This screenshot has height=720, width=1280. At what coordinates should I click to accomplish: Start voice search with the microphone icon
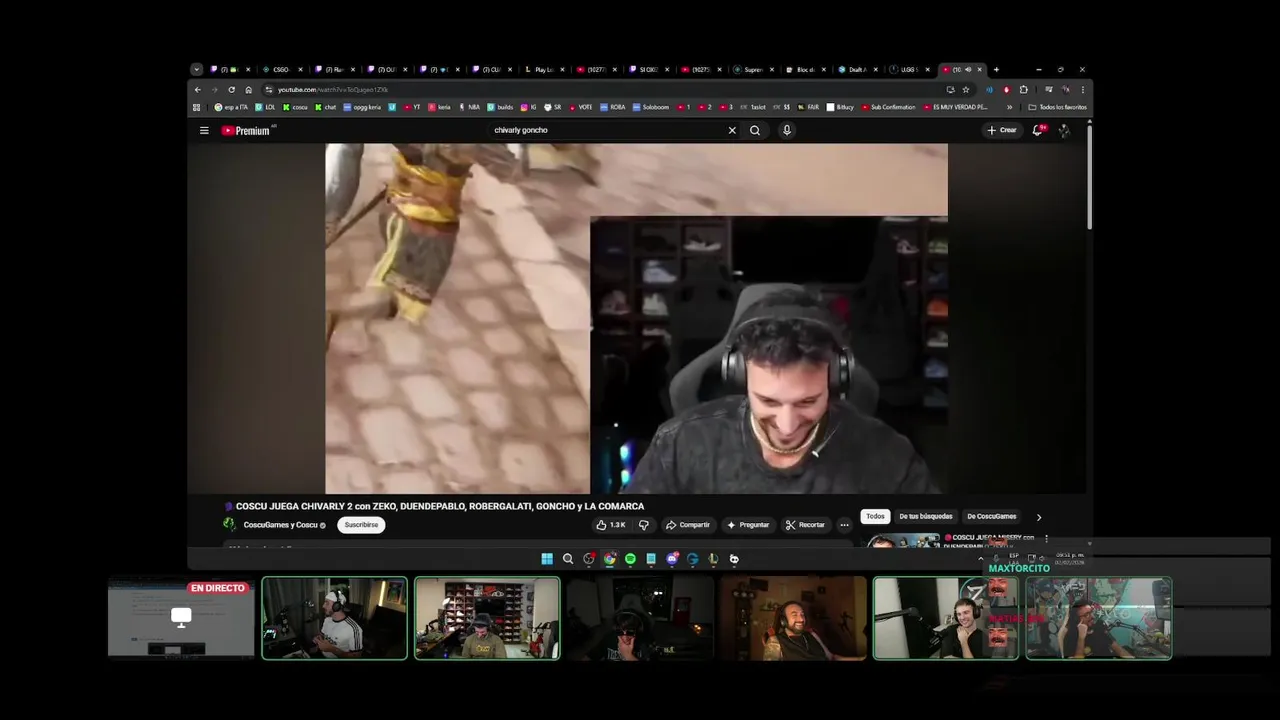point(787,130)
